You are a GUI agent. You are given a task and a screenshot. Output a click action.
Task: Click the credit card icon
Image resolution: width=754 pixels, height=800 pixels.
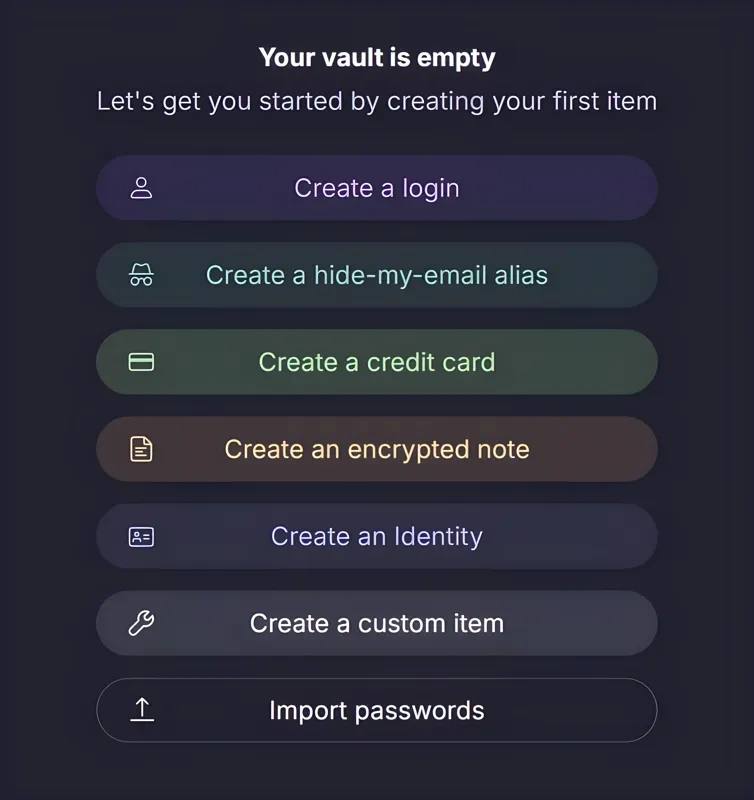[142, 362]
